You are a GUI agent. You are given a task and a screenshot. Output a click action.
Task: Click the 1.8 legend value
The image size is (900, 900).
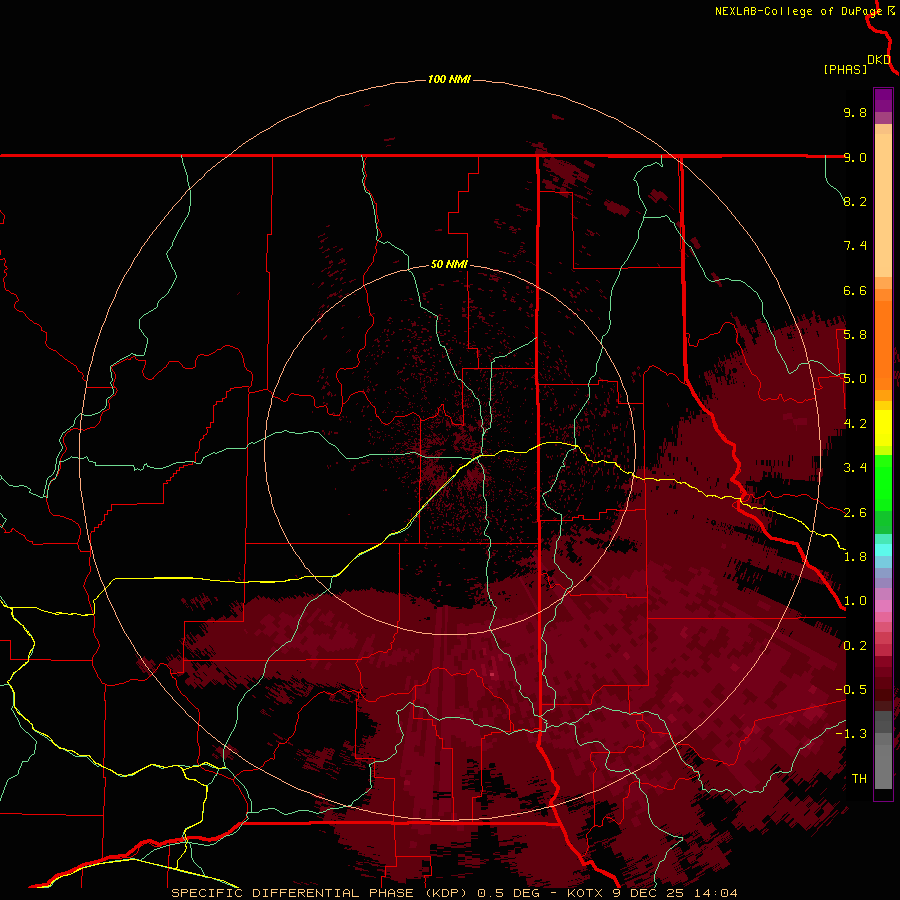(855, 557)
